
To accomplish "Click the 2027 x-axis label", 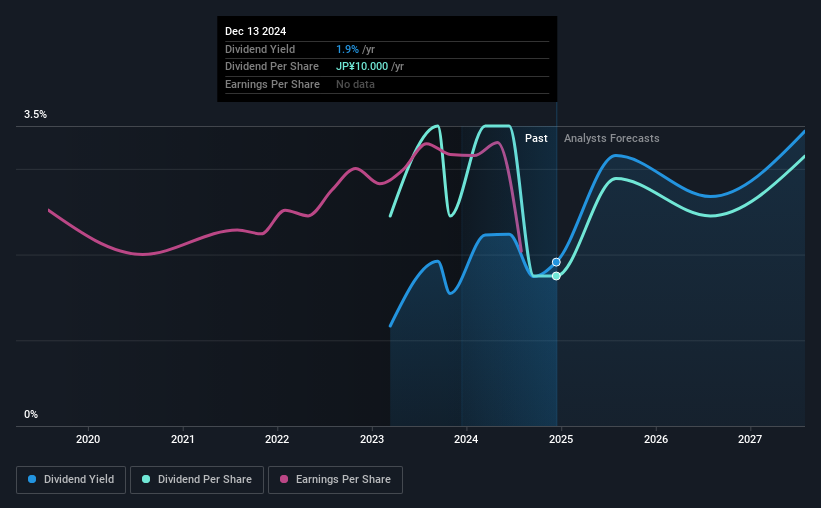I will point(750,439).
